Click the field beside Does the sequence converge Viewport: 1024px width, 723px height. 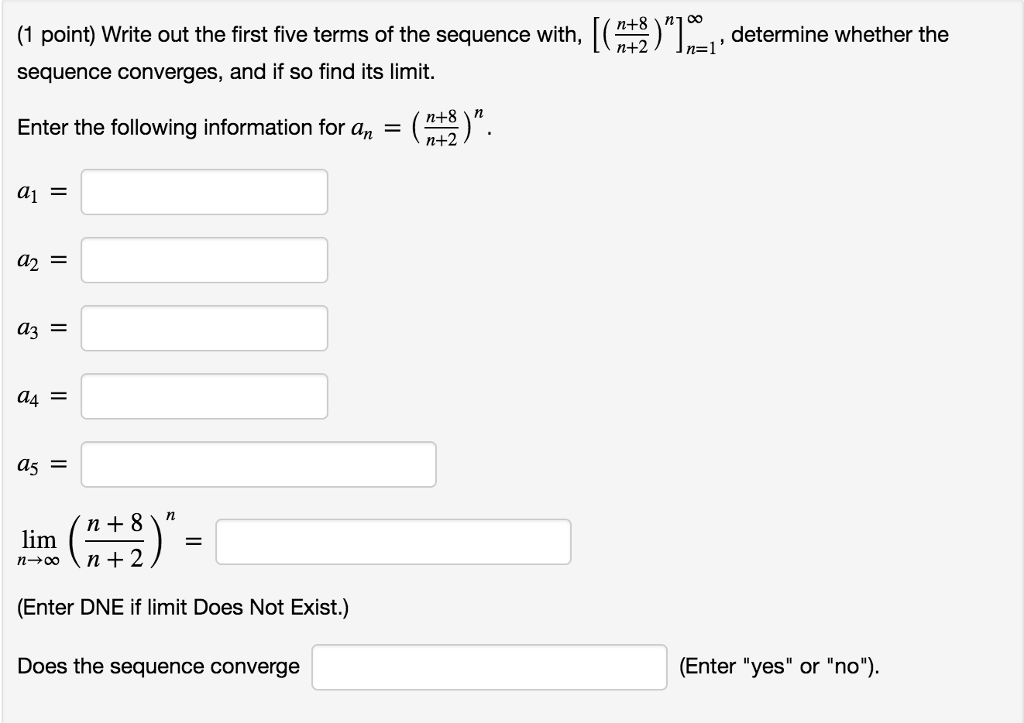(x=489, y=666)
